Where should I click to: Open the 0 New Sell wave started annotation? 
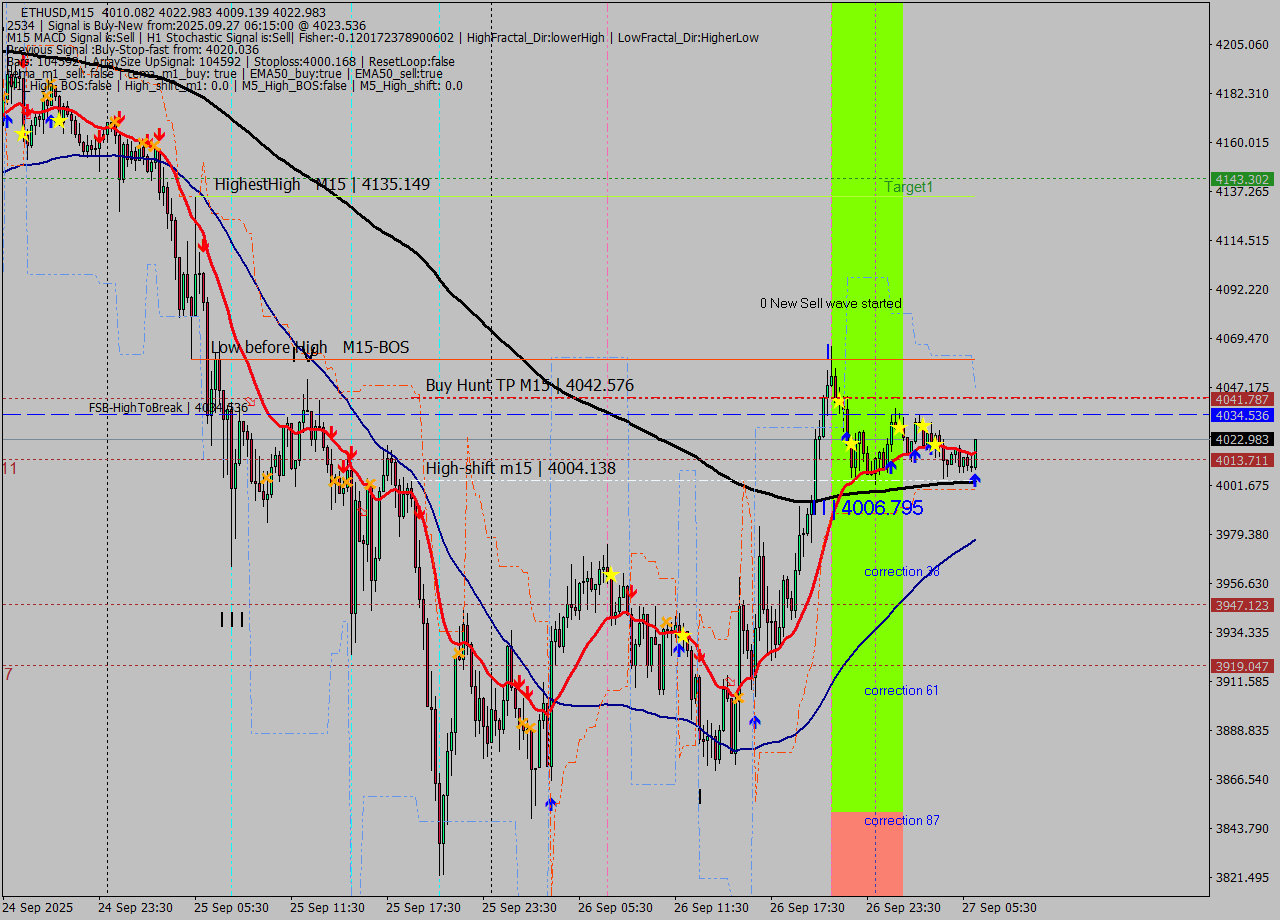click(831, 303)
